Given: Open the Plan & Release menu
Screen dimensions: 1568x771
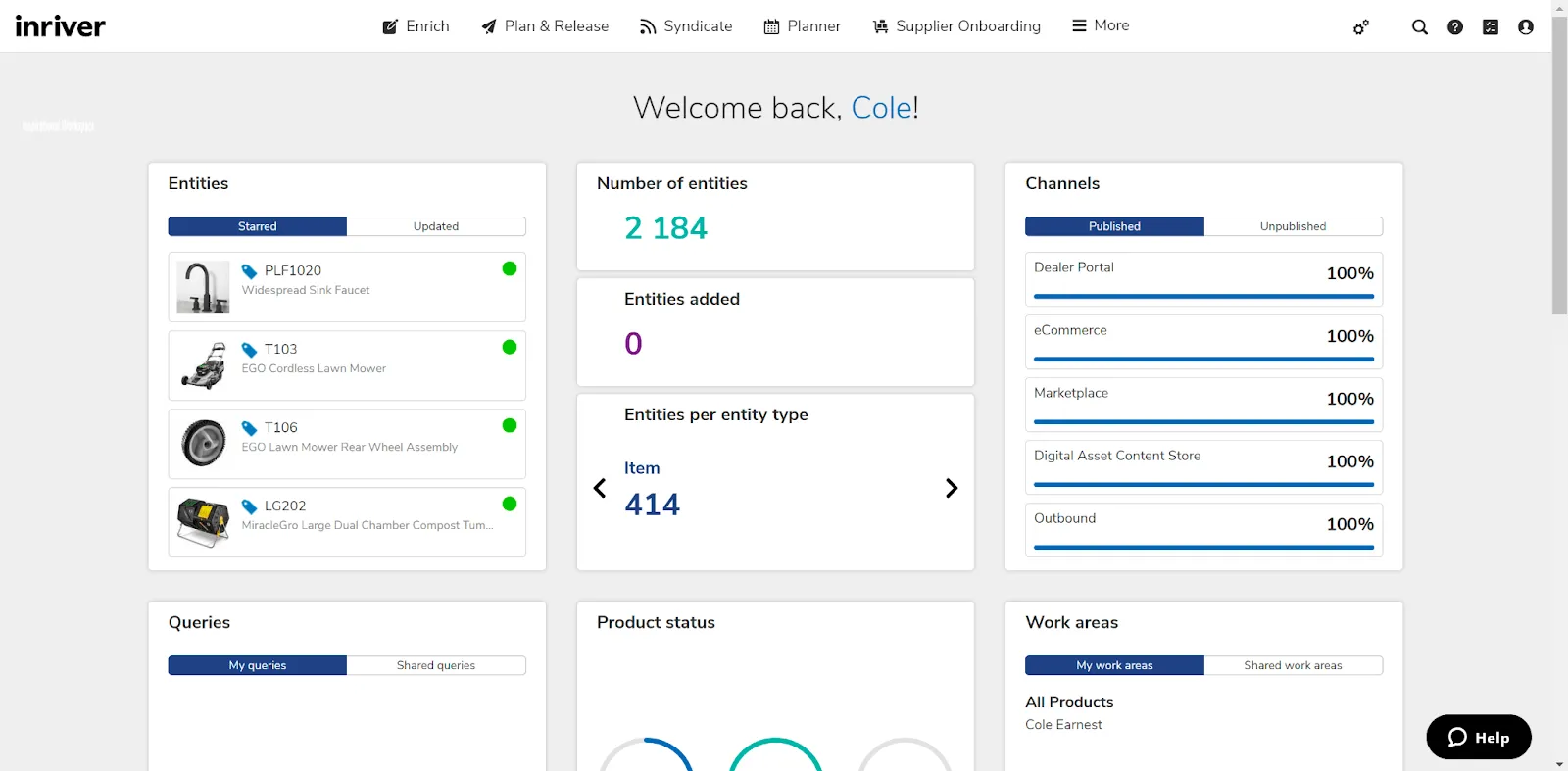Looking at the screenshot, I should click(545, 26).
